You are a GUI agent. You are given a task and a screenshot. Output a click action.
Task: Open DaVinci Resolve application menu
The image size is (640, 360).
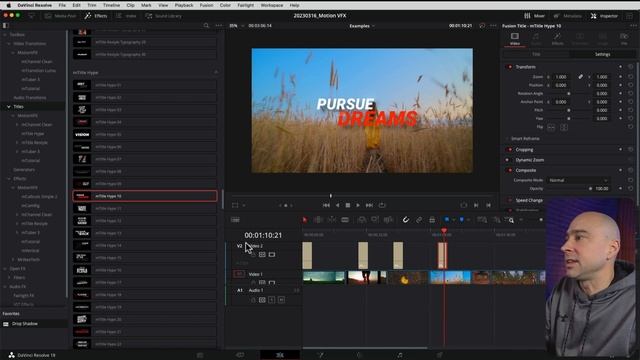pyautogui.click(x=34, y=5)
